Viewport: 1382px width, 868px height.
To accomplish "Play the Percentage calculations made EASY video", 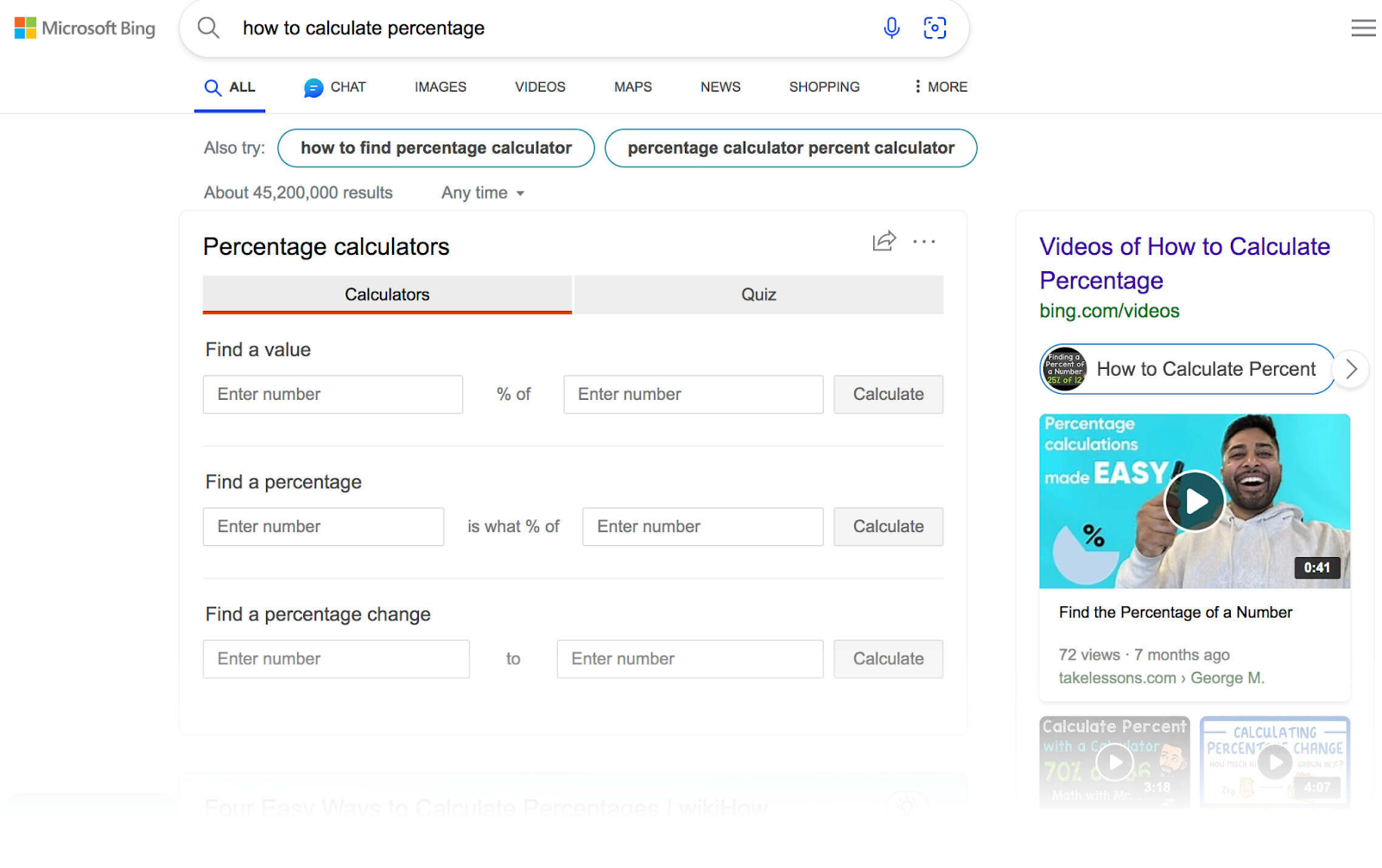I will point(1195,501).
